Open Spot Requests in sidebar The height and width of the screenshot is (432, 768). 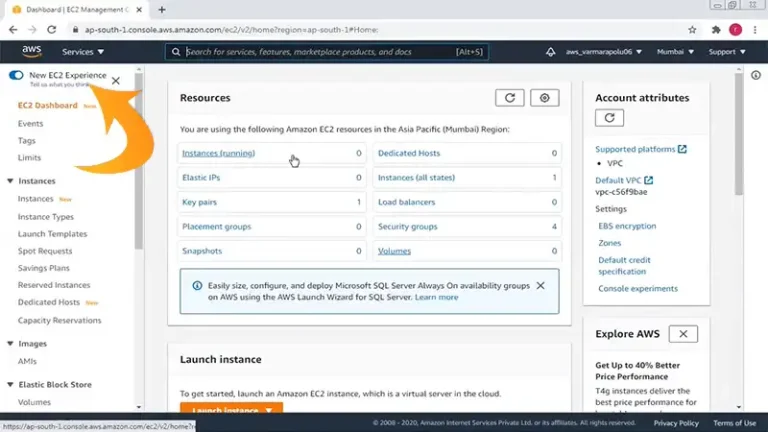[x=45, y=251]
